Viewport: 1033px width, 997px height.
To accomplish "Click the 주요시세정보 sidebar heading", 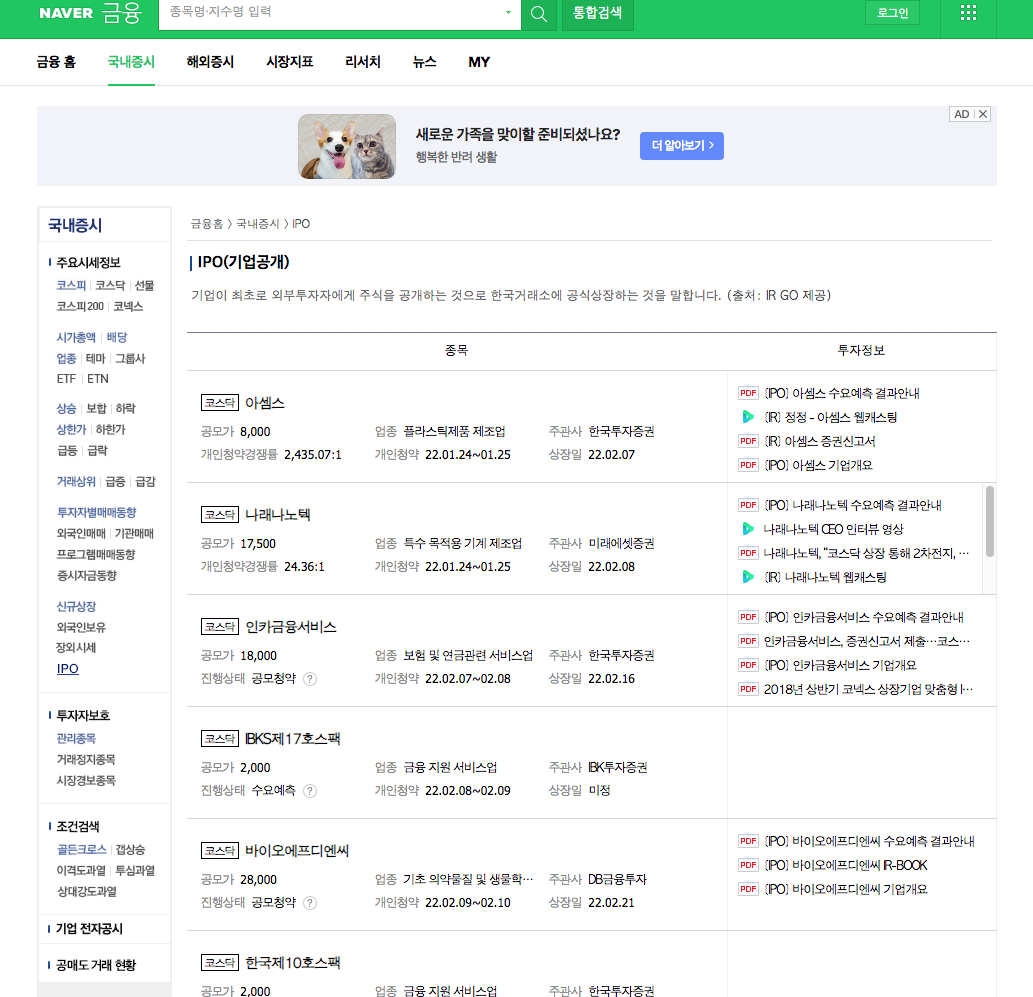I will pos(88,263).
